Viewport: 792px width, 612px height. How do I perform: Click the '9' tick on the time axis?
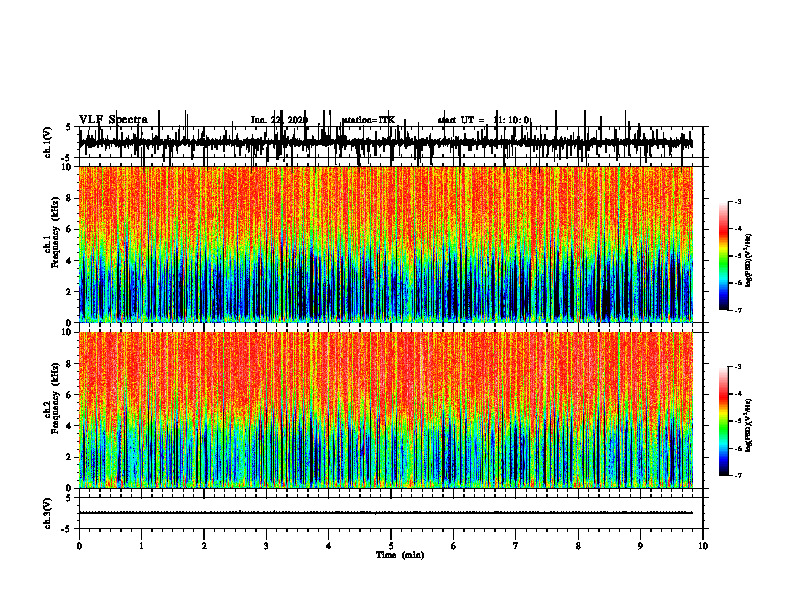pos(640,546)
